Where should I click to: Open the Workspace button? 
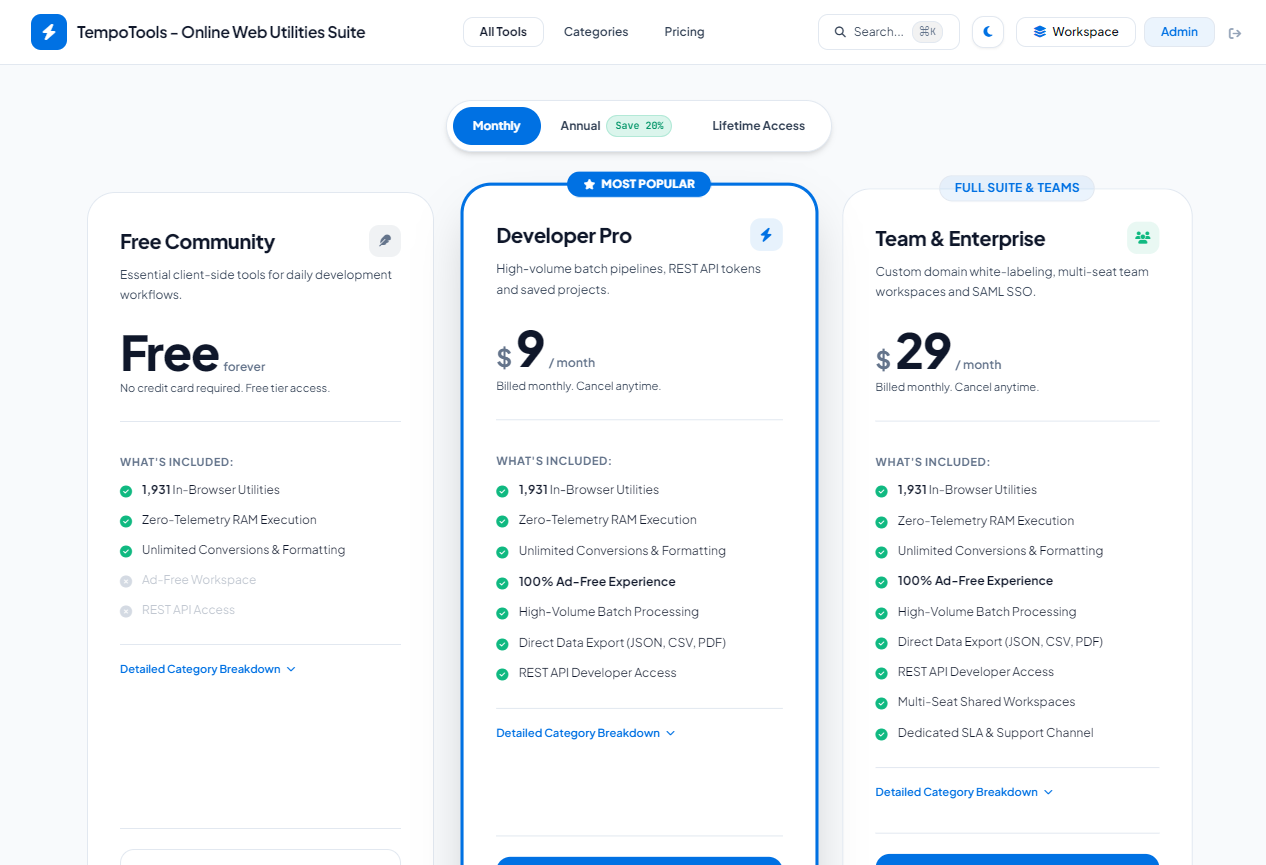1076,32
